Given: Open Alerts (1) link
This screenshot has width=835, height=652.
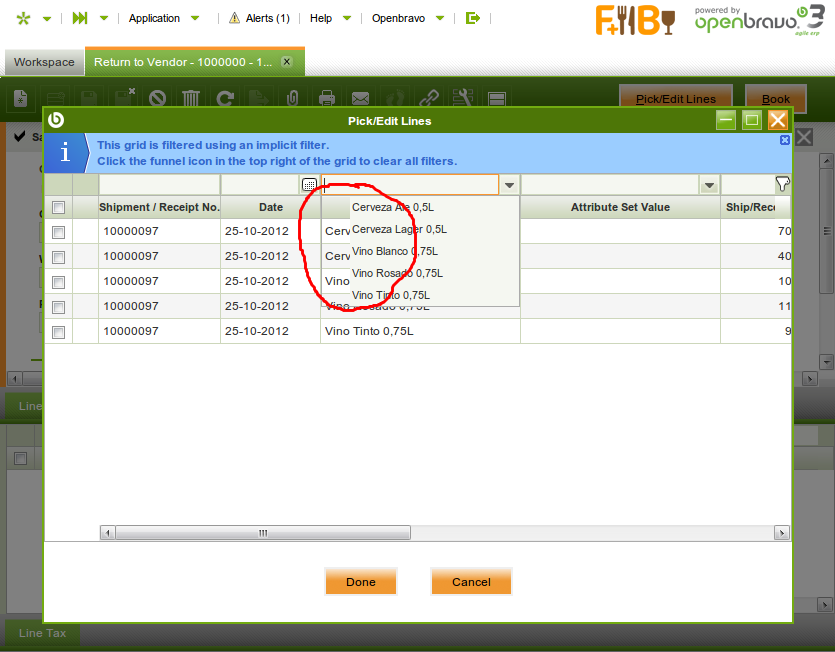Looking at the screenshot, I should pyautogui.click(x=267, y=18).
